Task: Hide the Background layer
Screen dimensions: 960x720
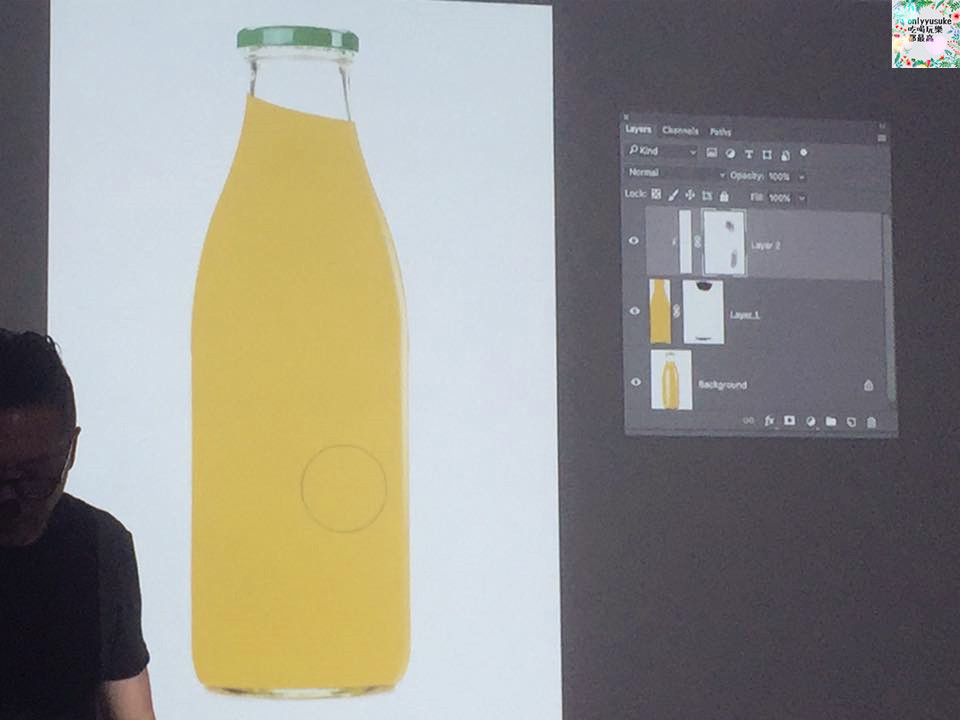Action: pos(635,382)
